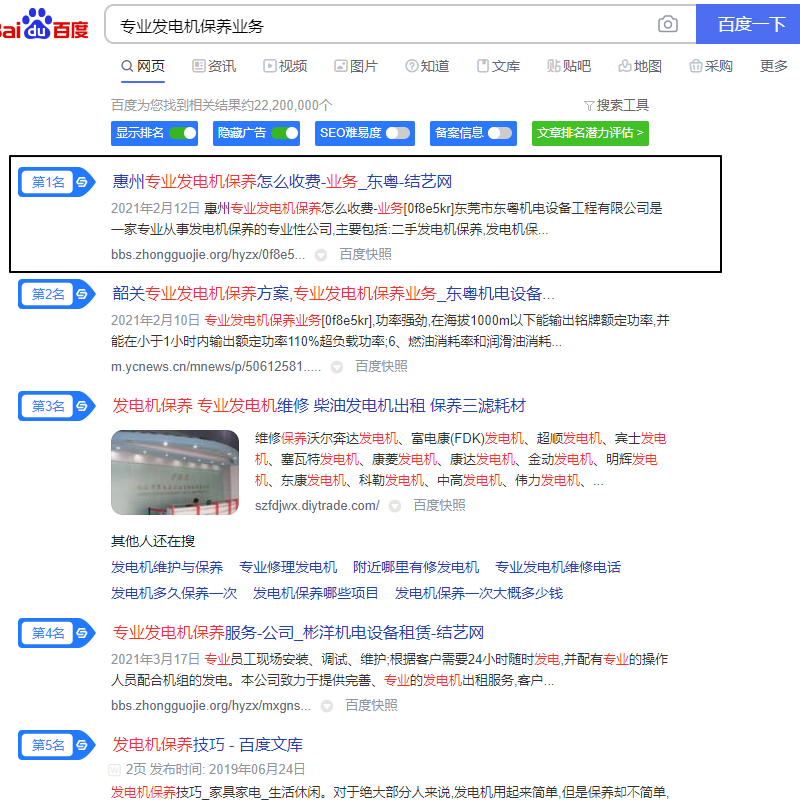
Task: Open result 发电机保养技巧 - 百度文库
Action: pyautogui.click(x=208, y=745)
